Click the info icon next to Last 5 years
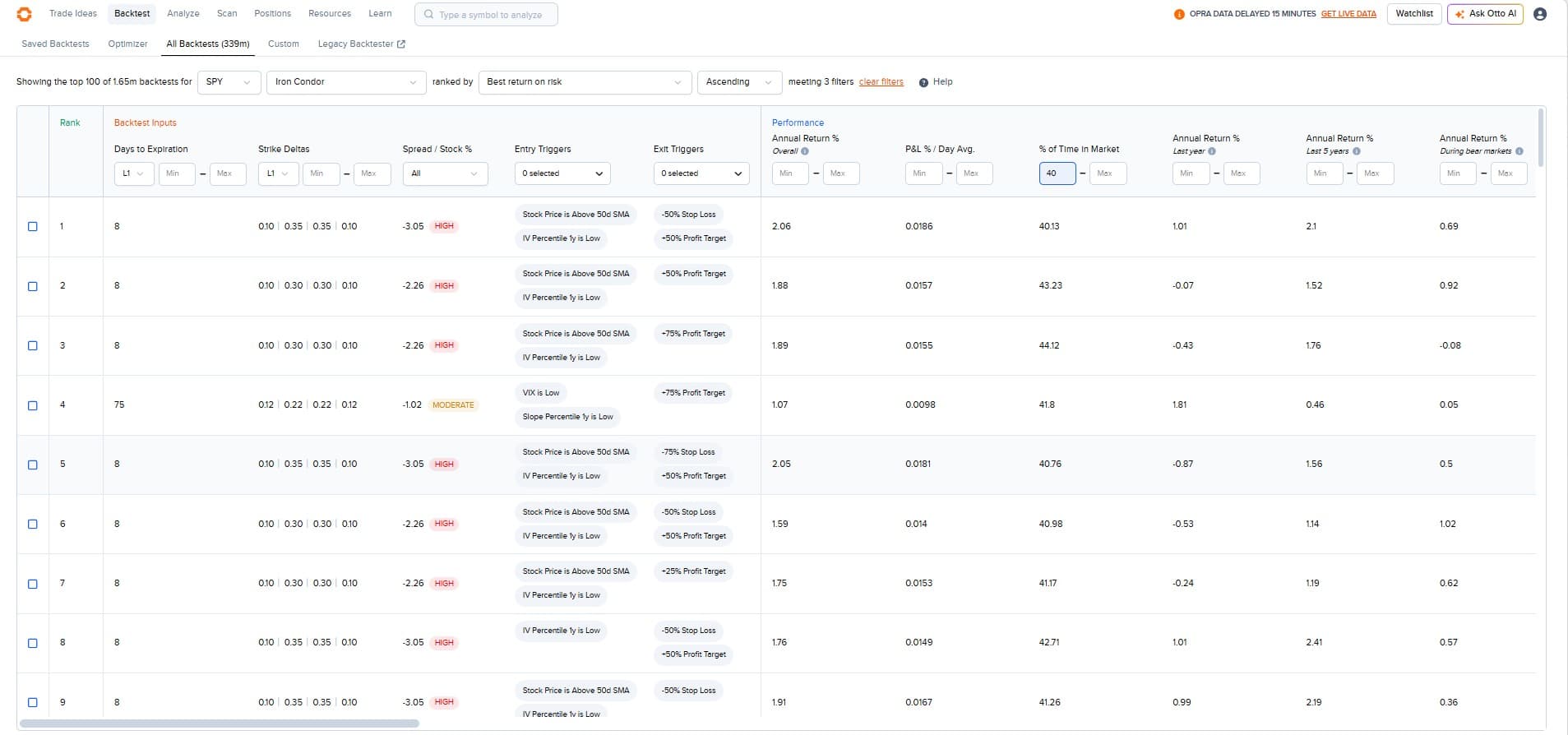The width and height of the screenshot is (1568, 735). coord(1356,151)
